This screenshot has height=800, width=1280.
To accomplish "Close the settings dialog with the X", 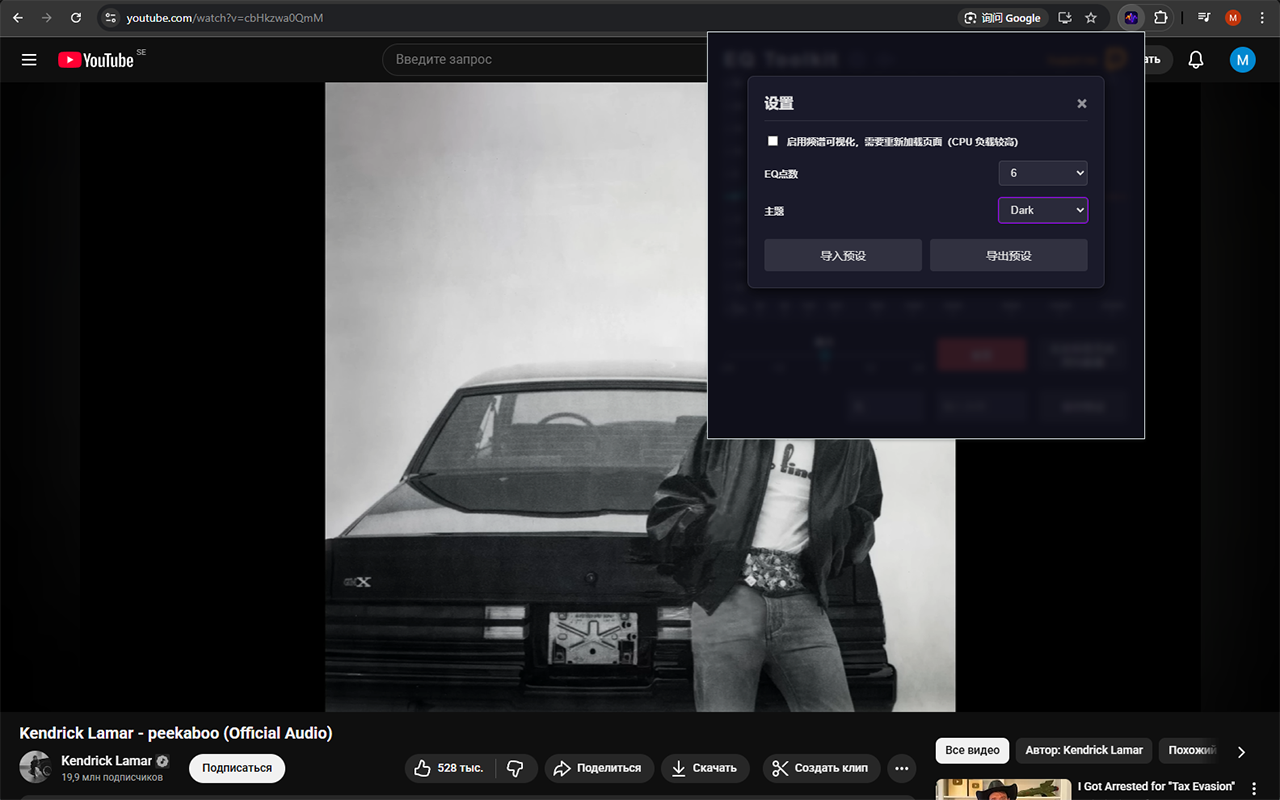I will coord(1082,104).
